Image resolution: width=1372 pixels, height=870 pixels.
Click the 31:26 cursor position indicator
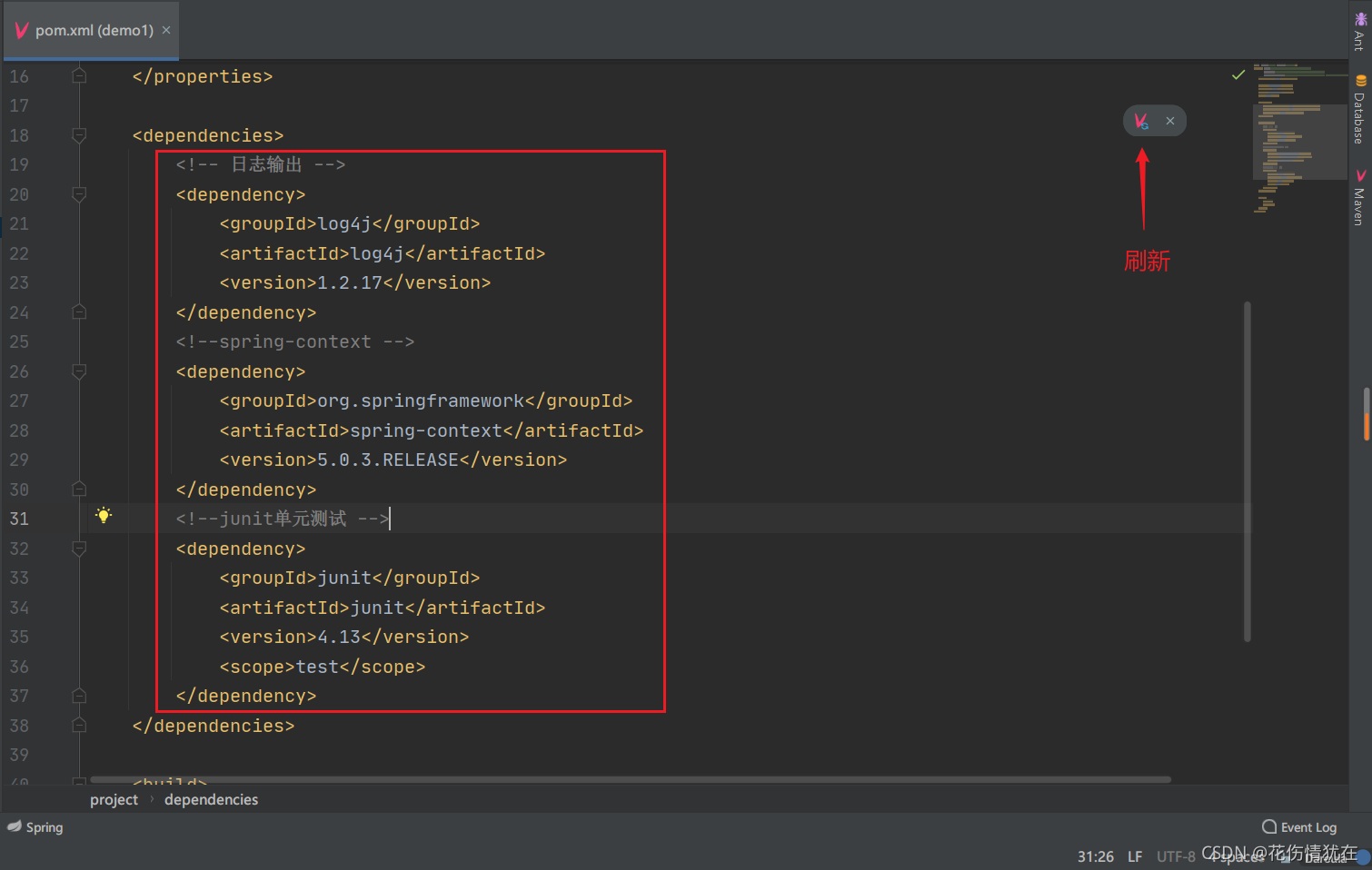tap(1096, 856)
